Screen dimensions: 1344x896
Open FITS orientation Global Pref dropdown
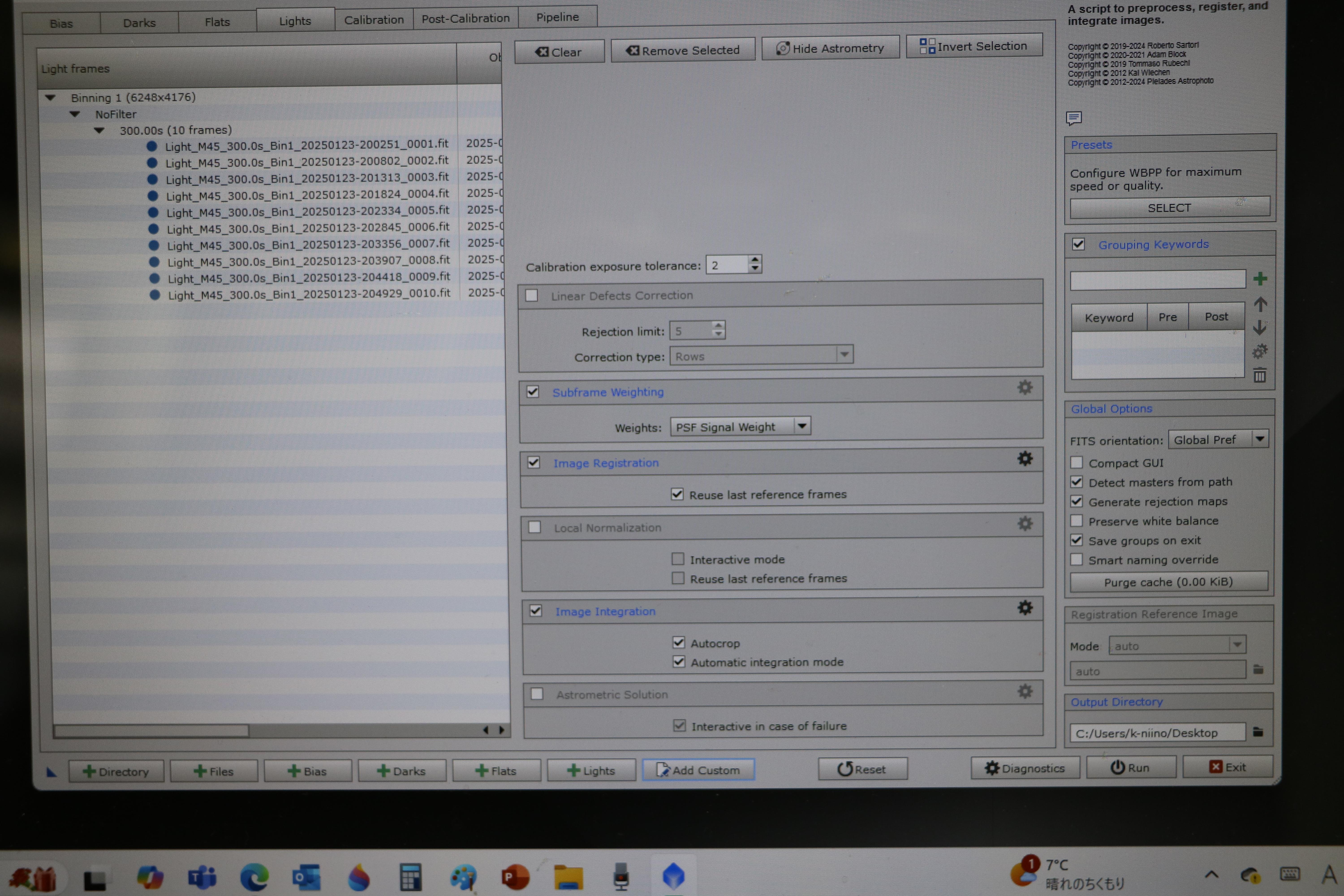(x=1218, y=439)
